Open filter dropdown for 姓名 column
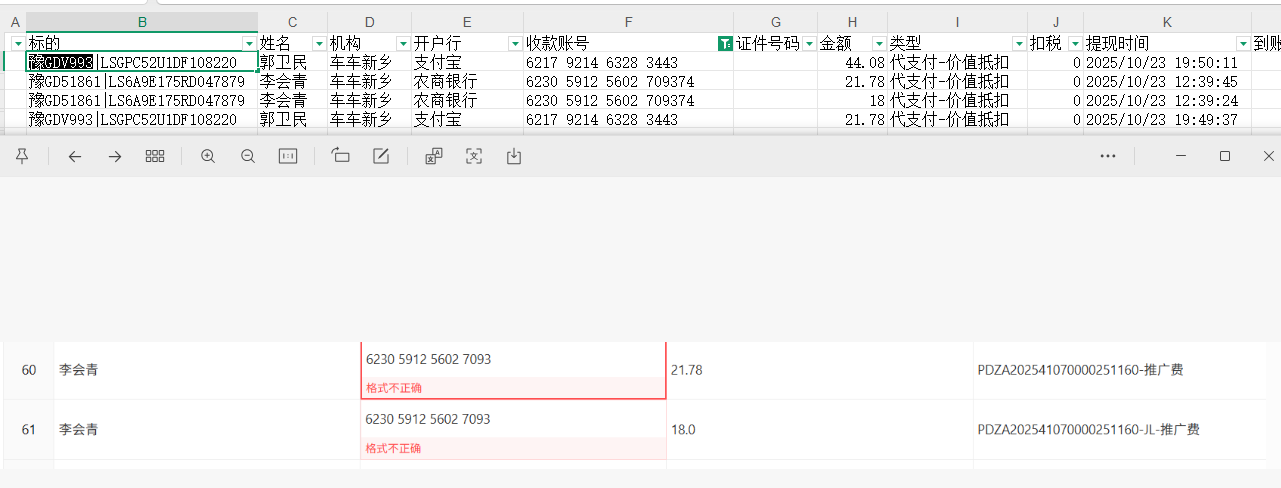 coord(319,43)
